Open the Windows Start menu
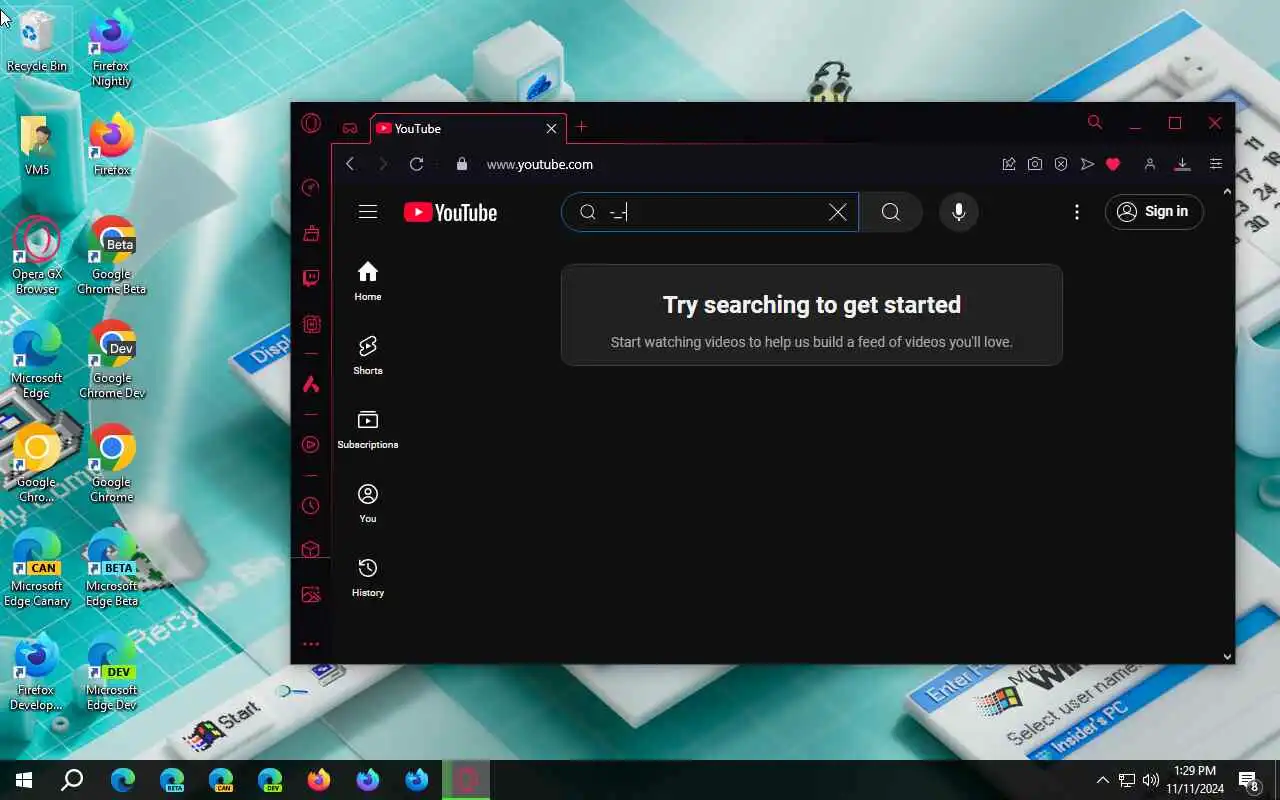1280x800 pixels. click(x=24, y=780)
